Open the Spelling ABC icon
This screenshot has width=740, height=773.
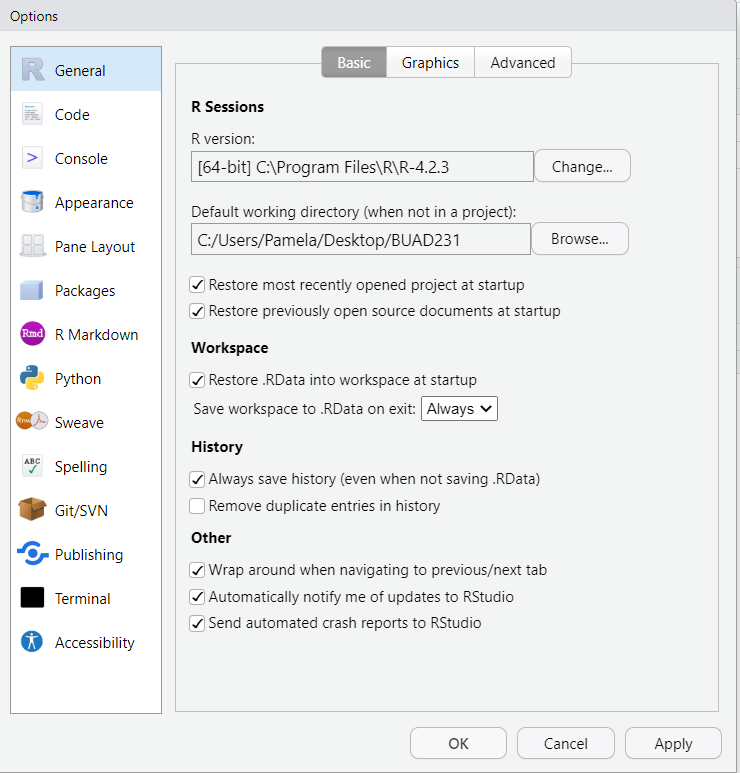[33, 465]
